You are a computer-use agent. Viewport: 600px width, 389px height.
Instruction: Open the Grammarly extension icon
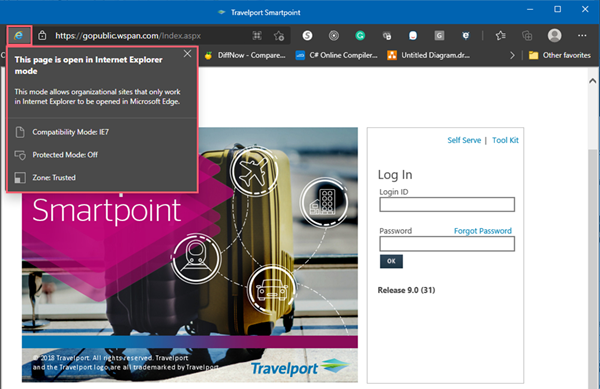tap(360, 36)
